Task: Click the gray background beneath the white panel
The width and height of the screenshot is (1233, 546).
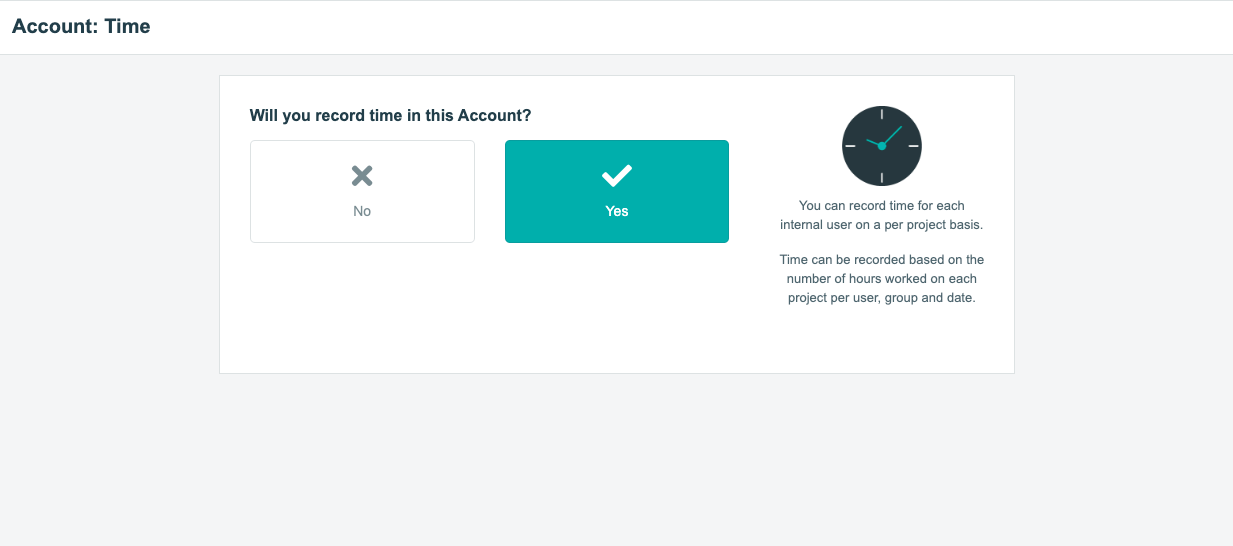Action: pos(616,460)
